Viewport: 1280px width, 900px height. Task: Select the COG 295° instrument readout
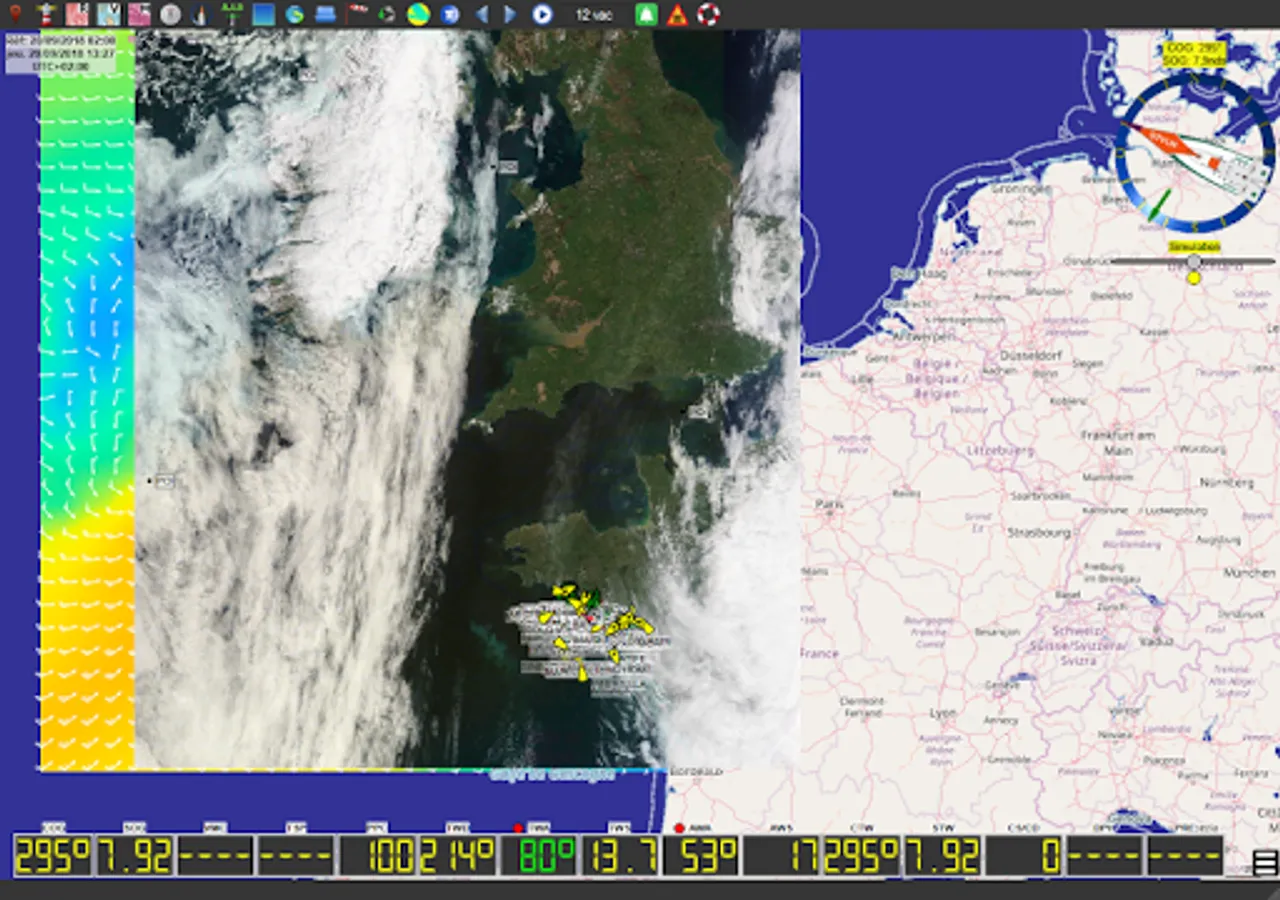pos(52,856)
